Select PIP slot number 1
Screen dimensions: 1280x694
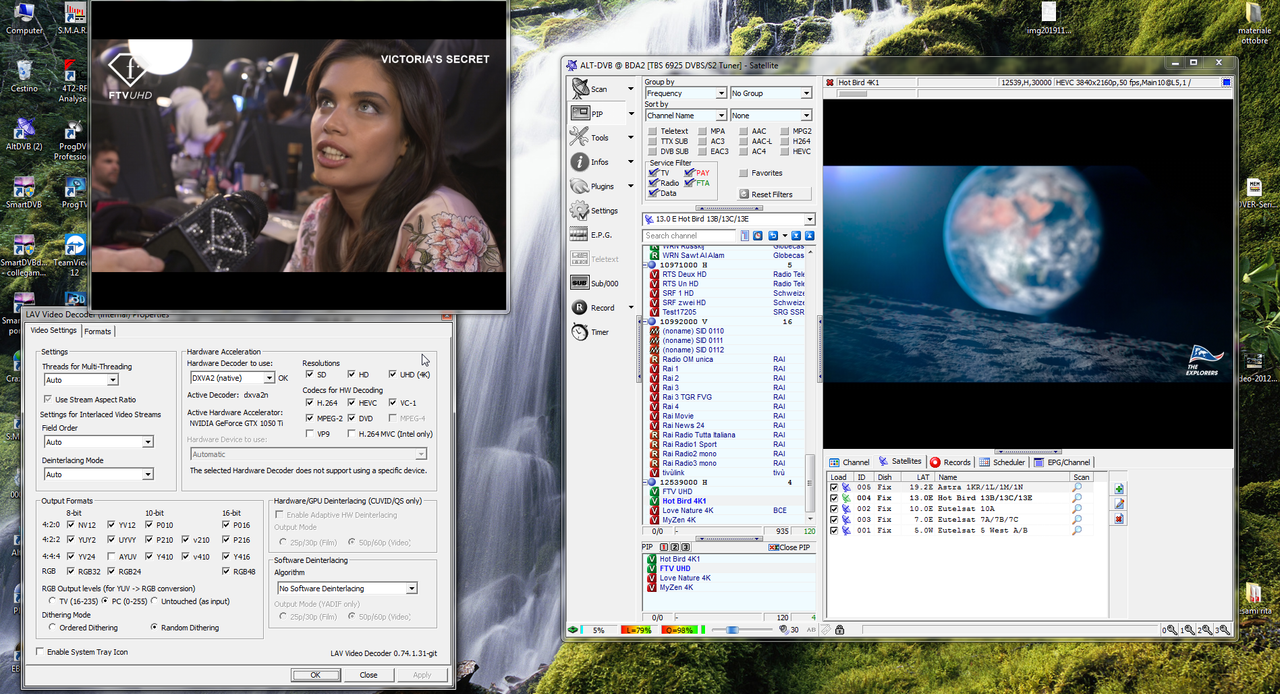tap(664, 547)
